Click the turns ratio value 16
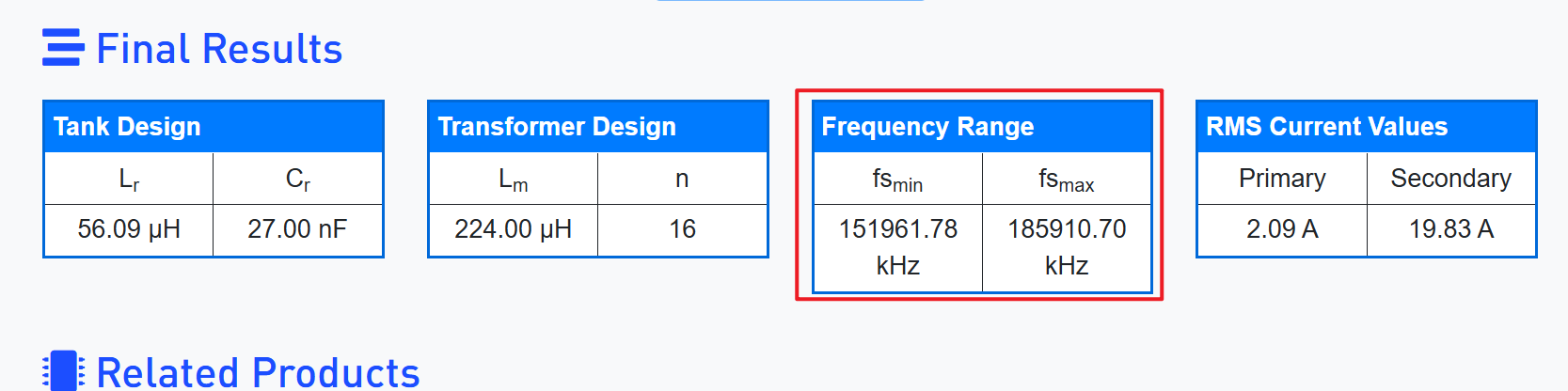This screenshot has width=1568, height=391. click(682, 229)
